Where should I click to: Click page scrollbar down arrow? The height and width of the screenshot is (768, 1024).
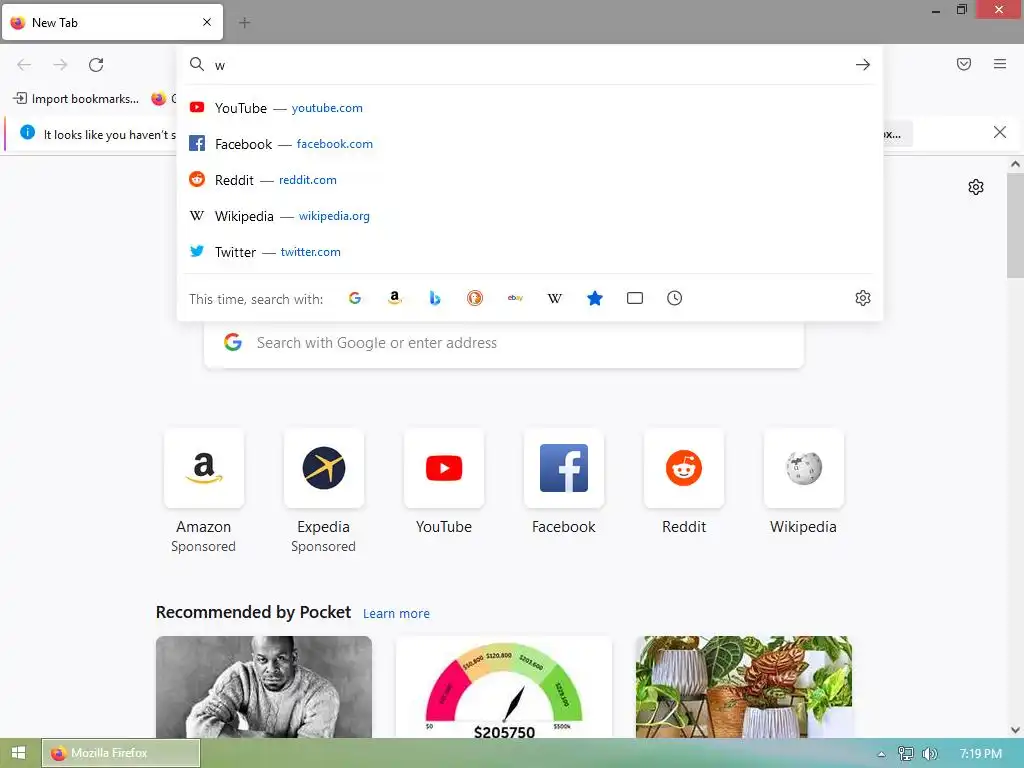coord(1015,730)
